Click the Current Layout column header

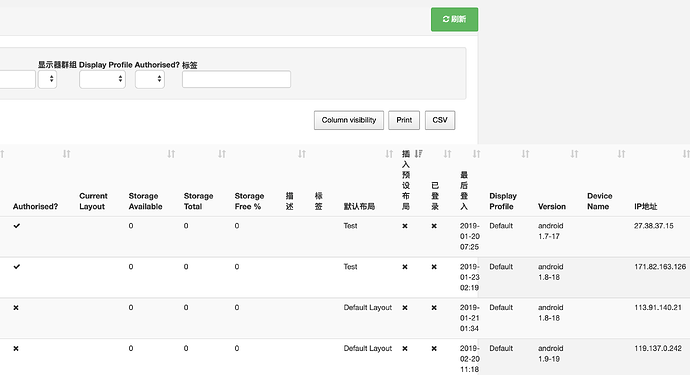(x=93, y=201)
